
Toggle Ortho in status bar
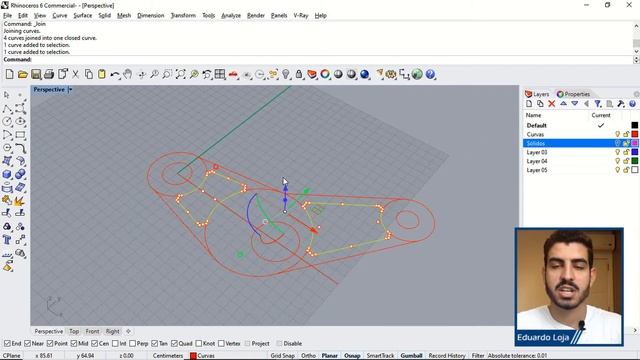pos(309,356)
